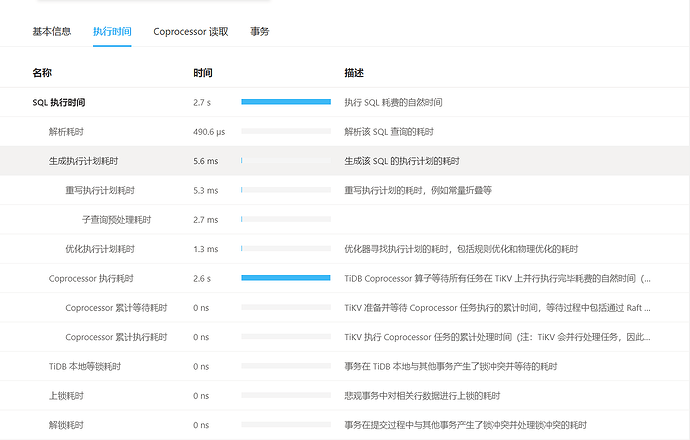The width and height of the screenshot is (690, 440).
Task: Click the truncated Coprocessor 累计等待耗时 description
Action: pyautogui.click(x=497, y=308)
